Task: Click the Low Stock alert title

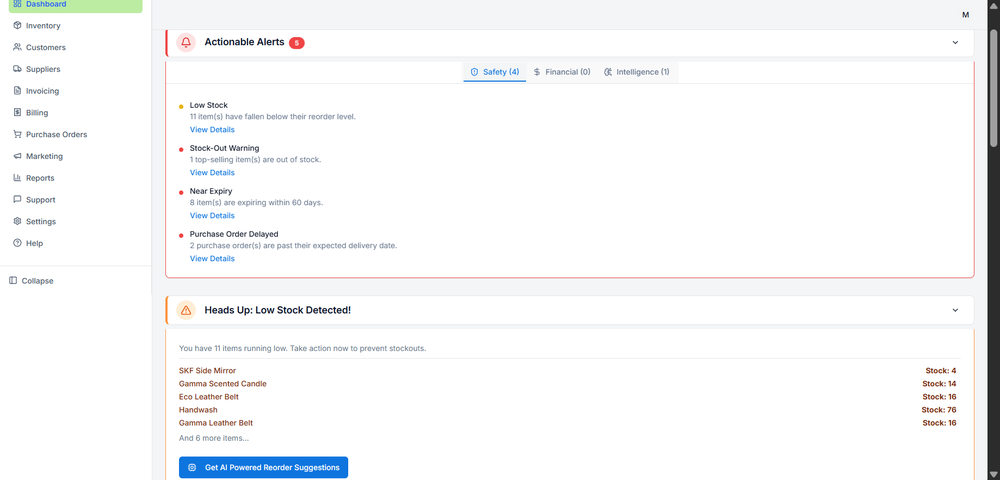Action: (209, 105)
